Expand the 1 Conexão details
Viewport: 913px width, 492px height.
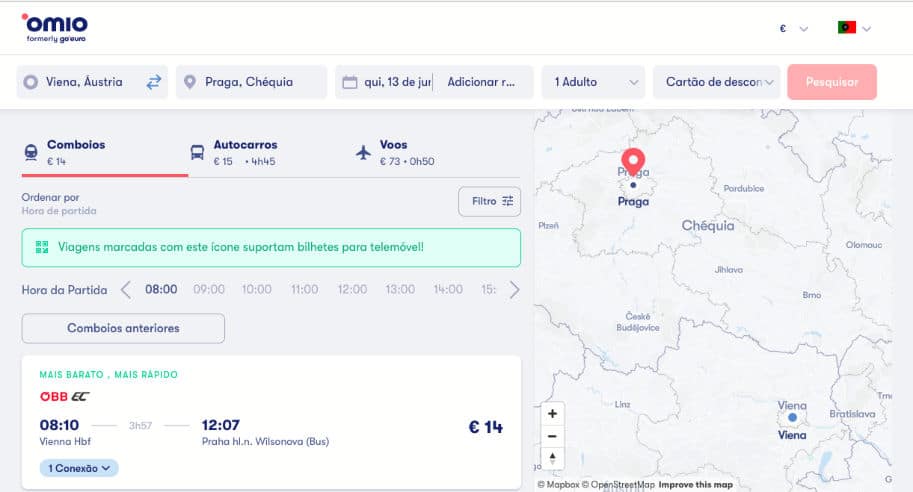pos(79,468)
